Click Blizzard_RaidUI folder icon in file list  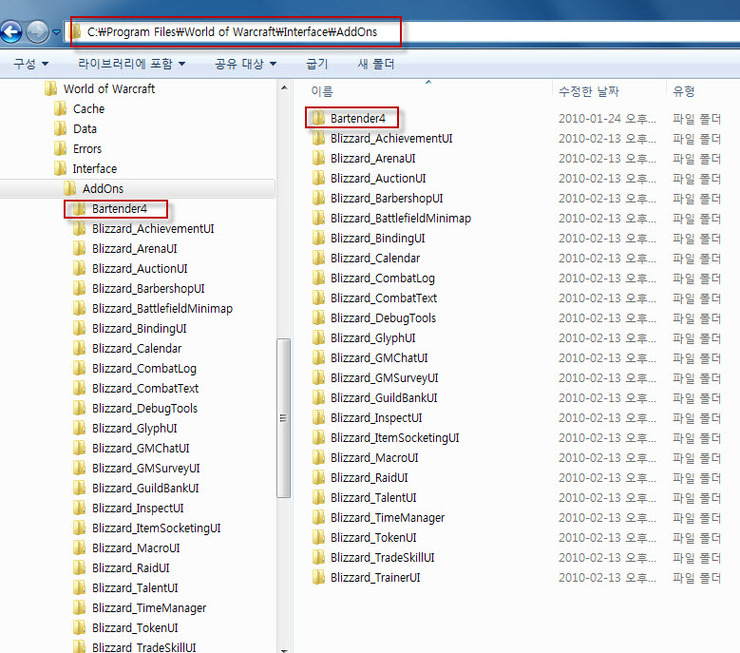pos(319,477)
